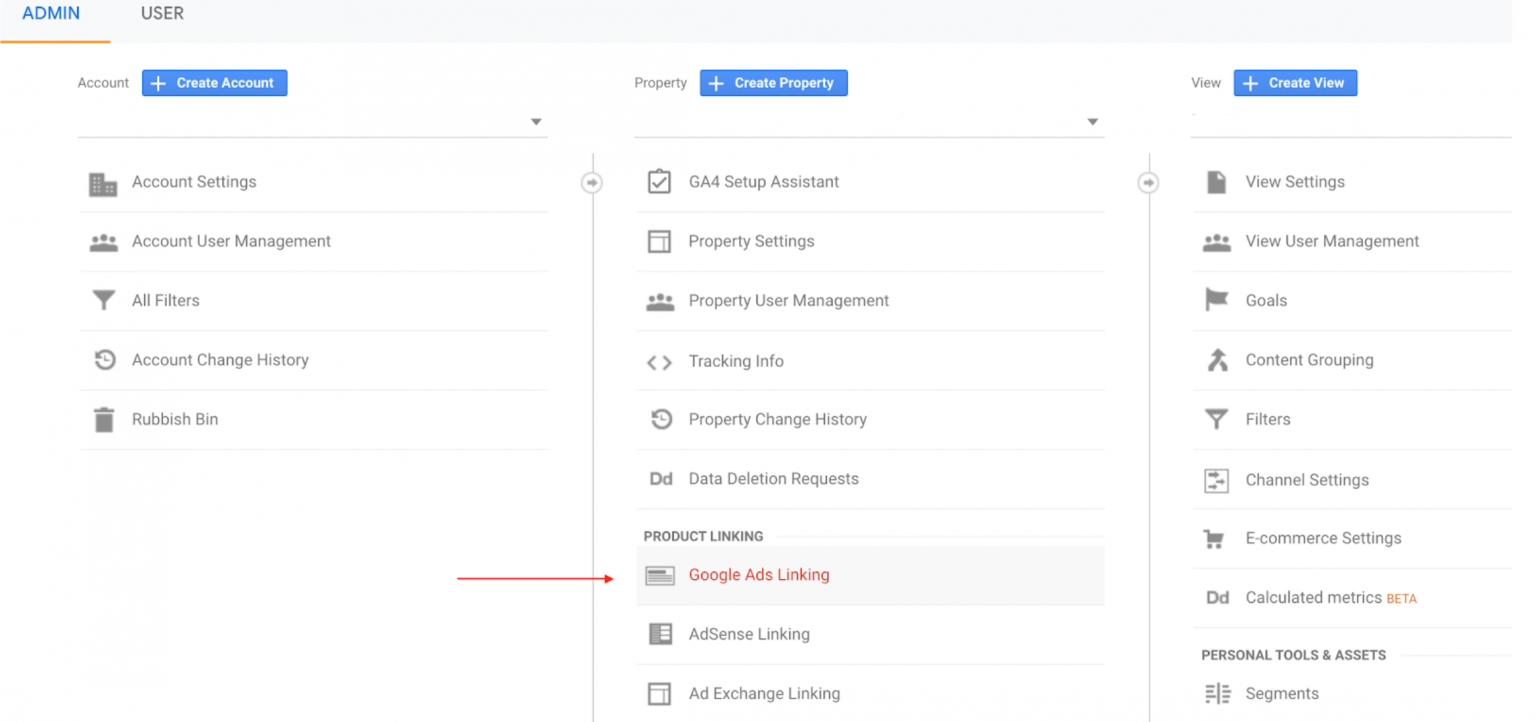The height and width of the screenshot is (722, 1536).
Task: Click the arrow circle between Account and Property
Action: 592,183
